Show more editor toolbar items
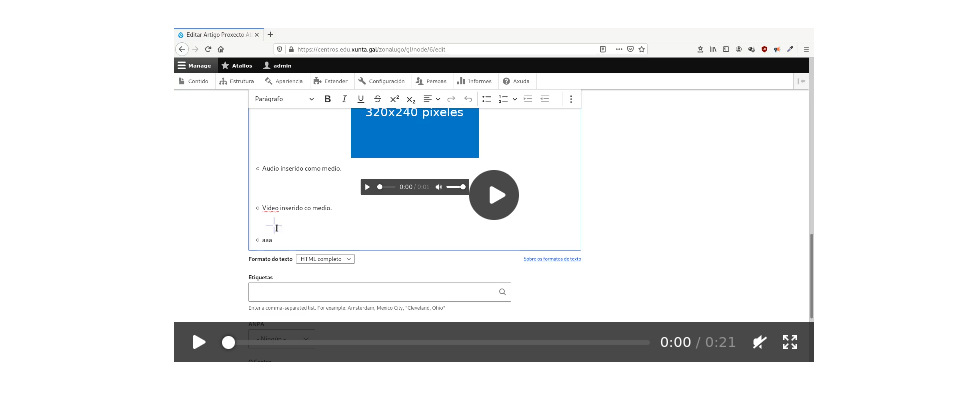This screenshot has width=967, height=407. [571, 99]
